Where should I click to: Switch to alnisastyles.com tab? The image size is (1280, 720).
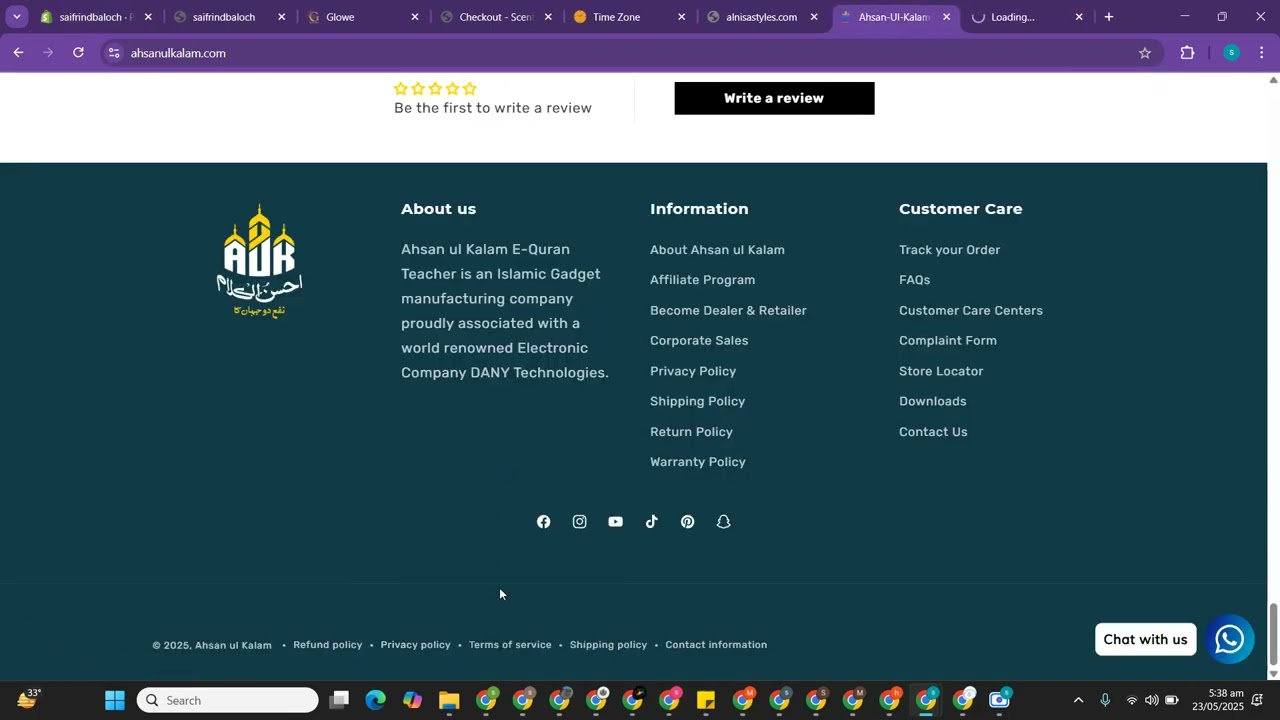[x=763, y=17]
